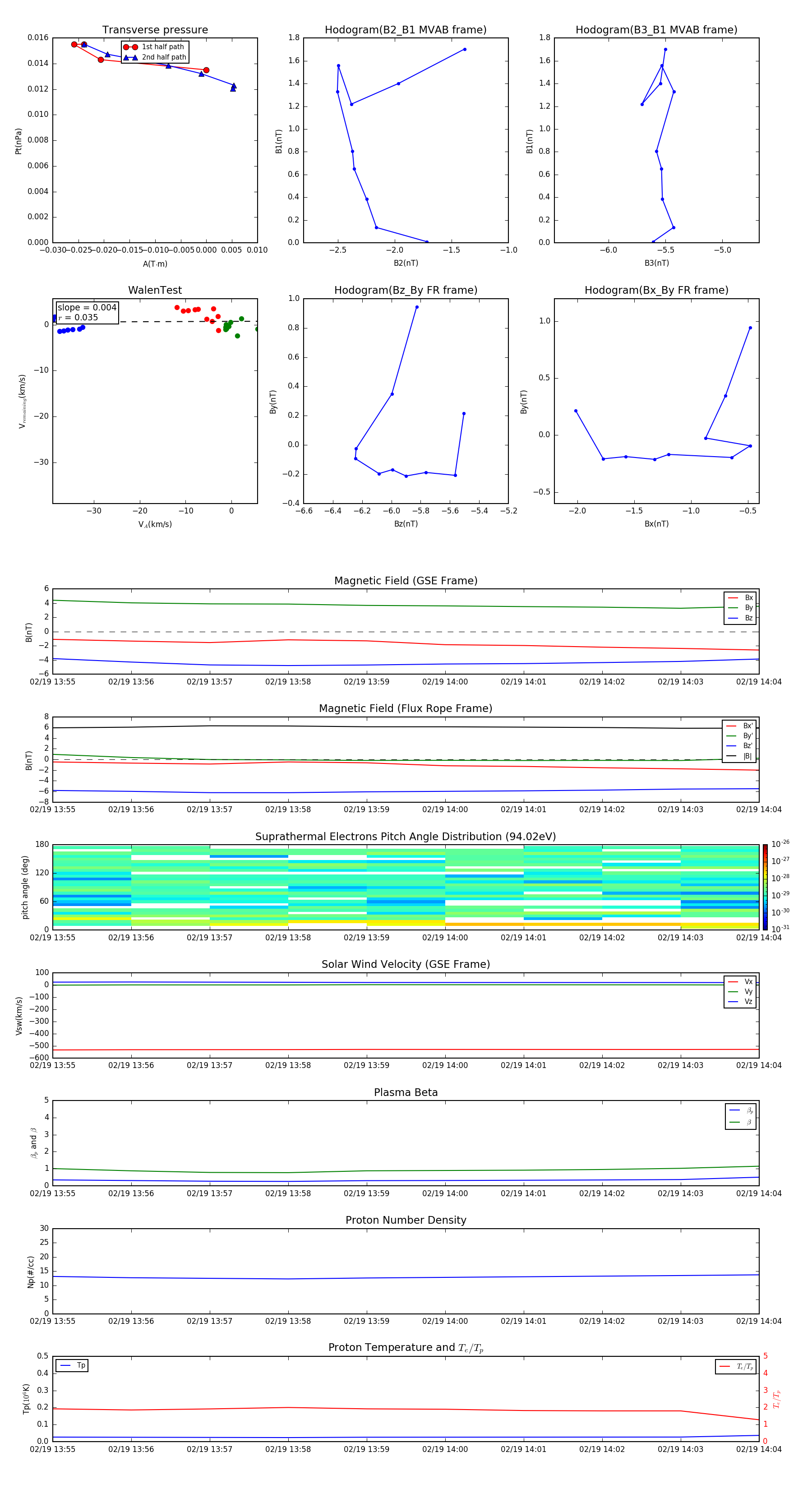
Task: Click the 'Bz(nT)' axis label
Action: 406,524
